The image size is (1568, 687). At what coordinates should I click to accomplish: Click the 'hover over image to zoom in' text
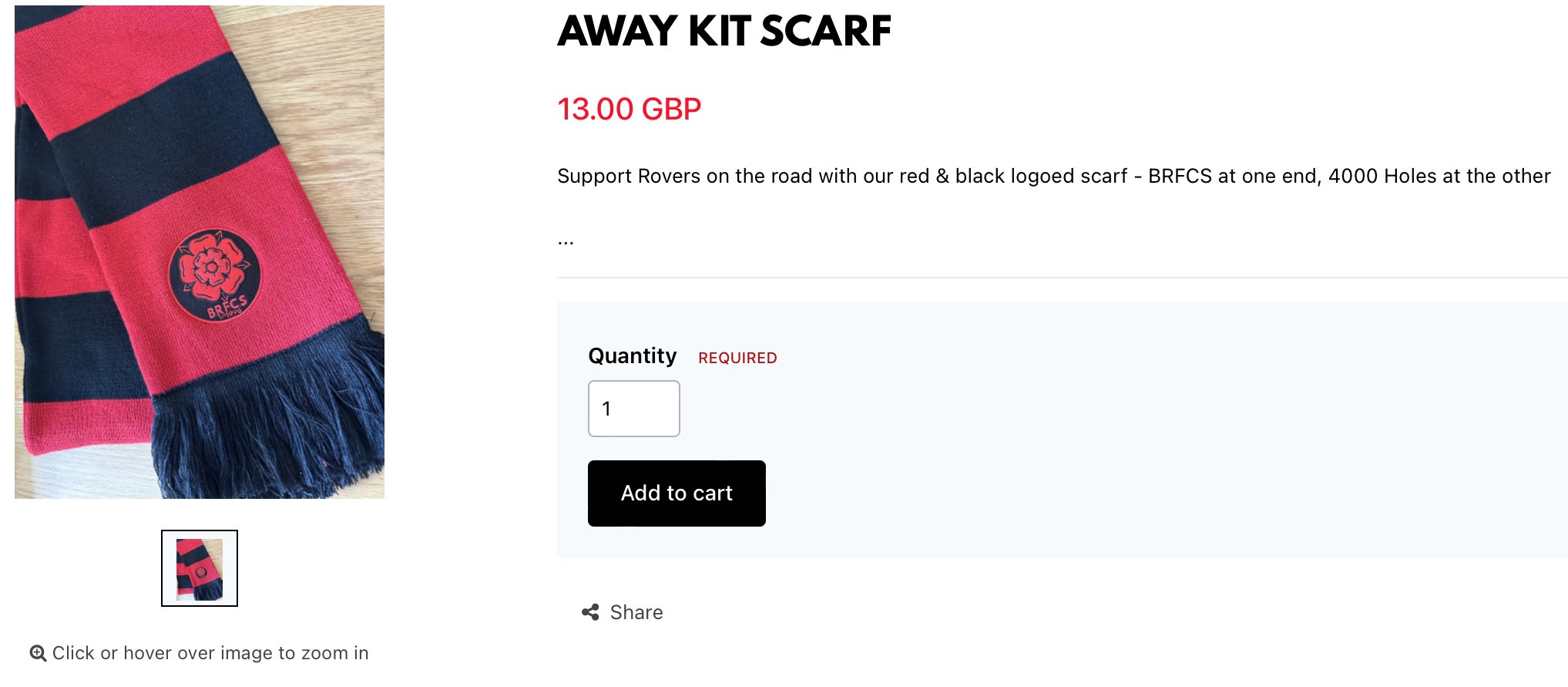coord(246,653)
